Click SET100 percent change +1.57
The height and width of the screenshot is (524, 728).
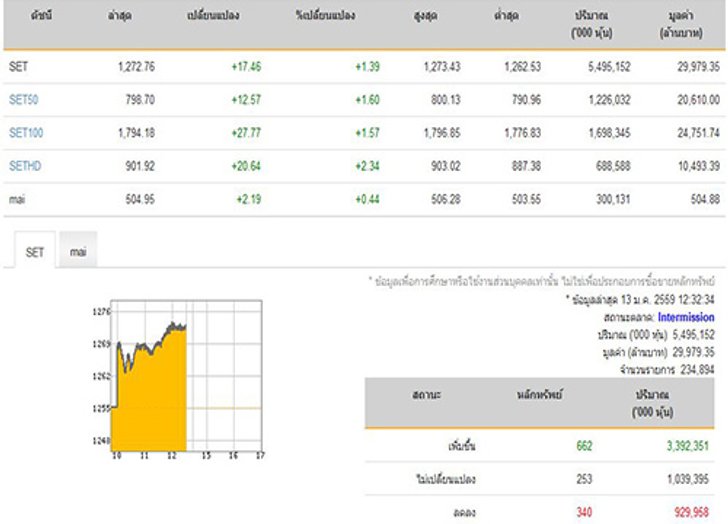367,133
